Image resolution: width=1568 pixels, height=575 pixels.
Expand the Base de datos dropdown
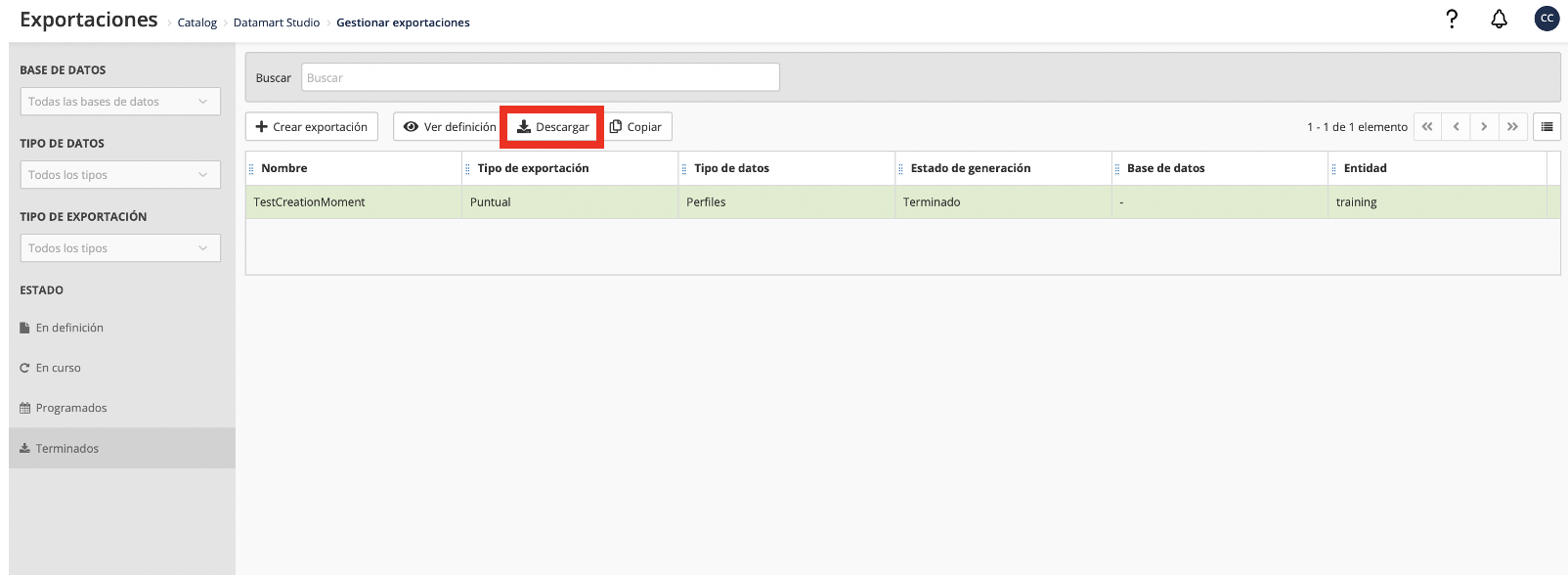(x=120, y=102)
